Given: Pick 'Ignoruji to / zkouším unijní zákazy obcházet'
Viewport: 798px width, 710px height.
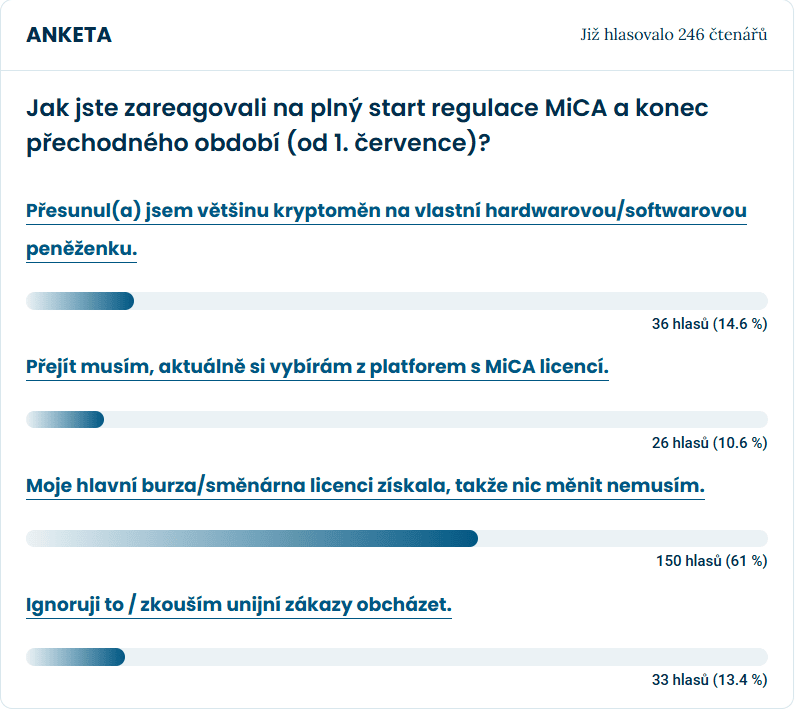Looking at the screenshot, I should coord(239,605).
